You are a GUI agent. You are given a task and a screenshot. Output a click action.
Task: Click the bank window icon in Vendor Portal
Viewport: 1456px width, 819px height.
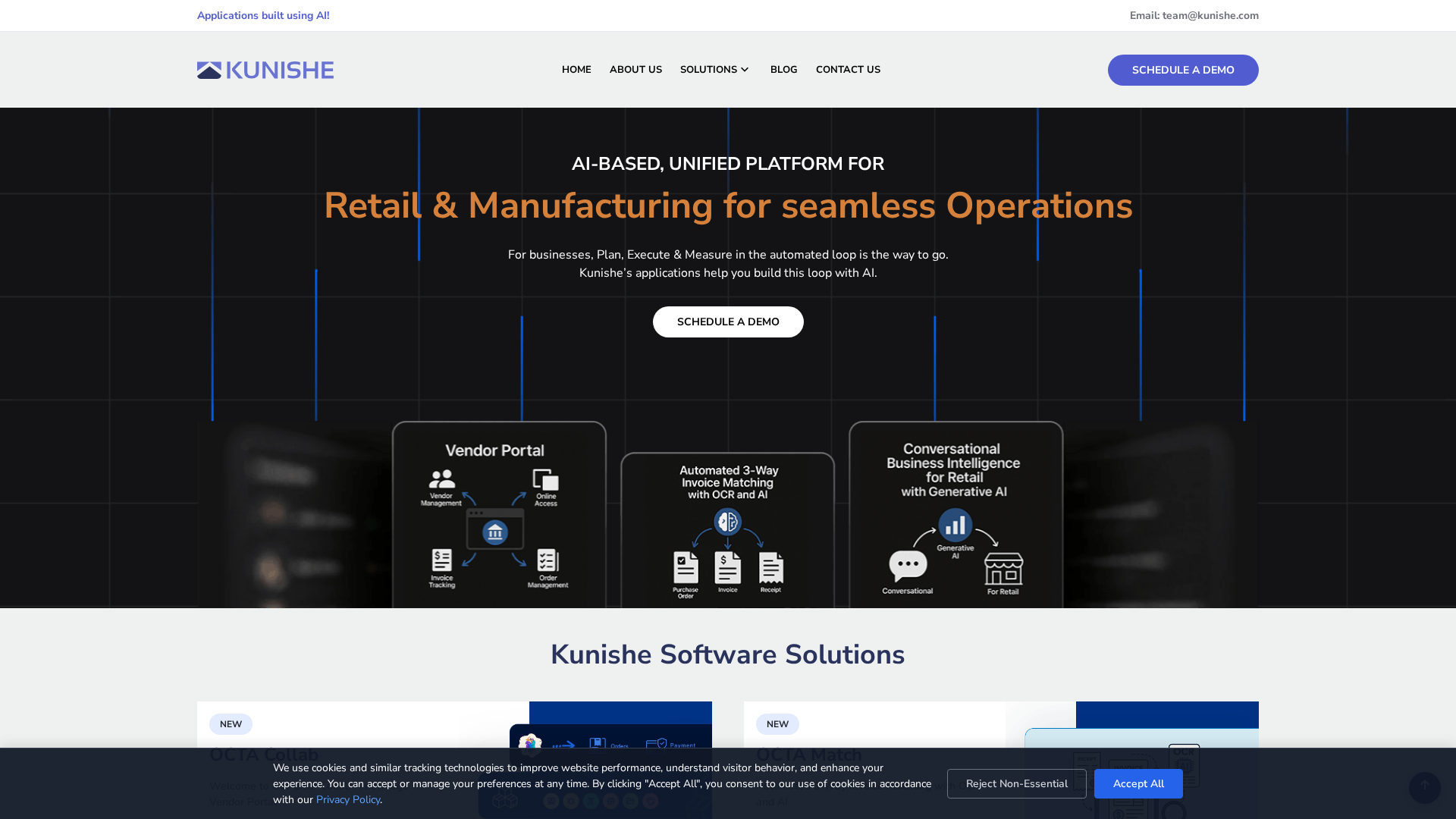(x=495, y=529)
